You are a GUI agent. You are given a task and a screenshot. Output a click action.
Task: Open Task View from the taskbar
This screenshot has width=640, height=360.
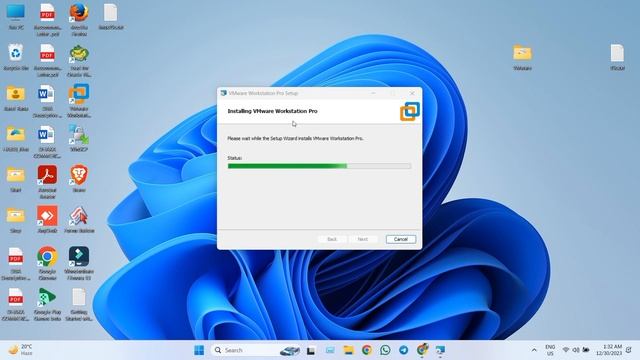(x=311, y=350)
